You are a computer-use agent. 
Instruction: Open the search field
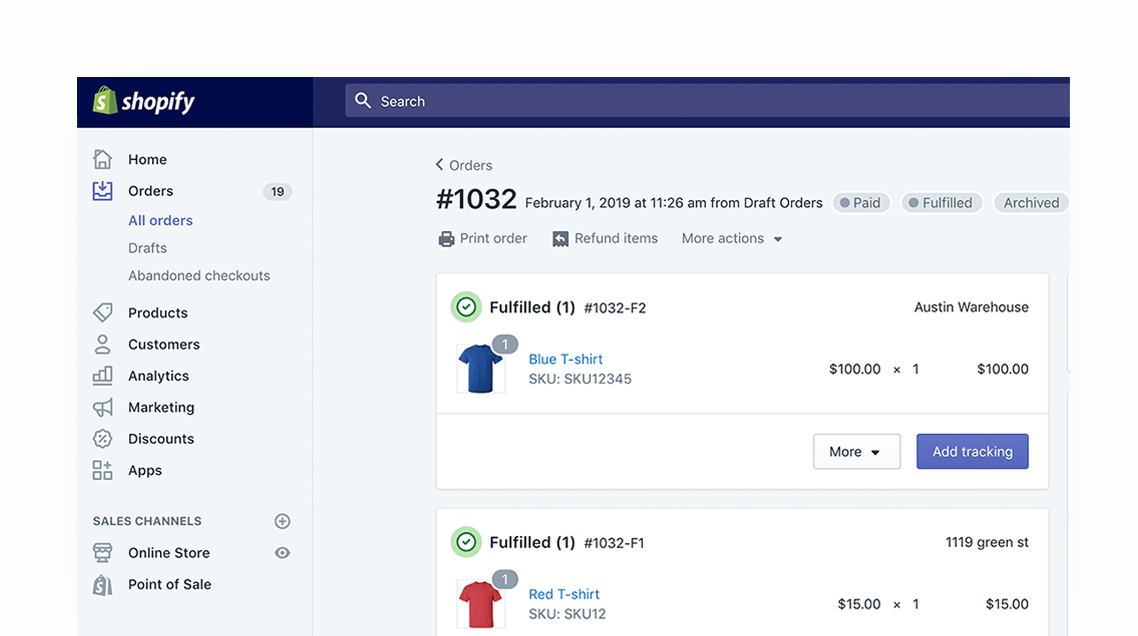point(500,101)
